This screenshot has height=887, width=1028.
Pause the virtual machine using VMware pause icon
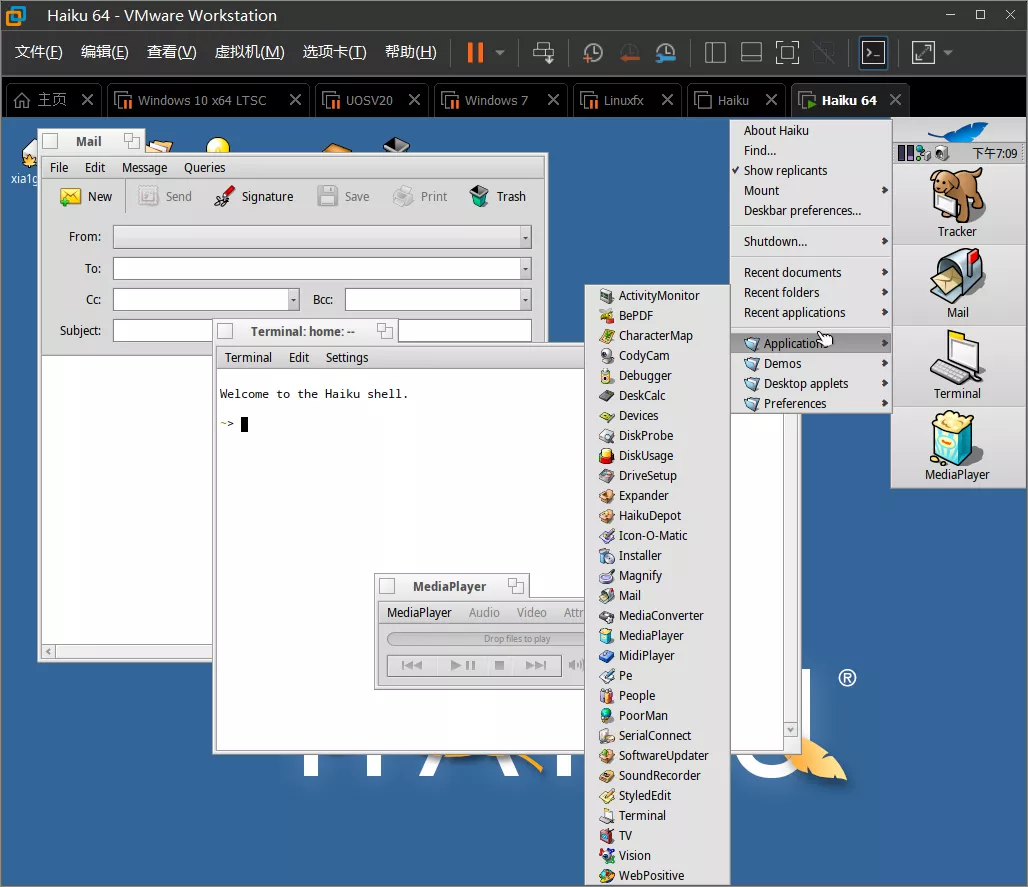(475, 53)
